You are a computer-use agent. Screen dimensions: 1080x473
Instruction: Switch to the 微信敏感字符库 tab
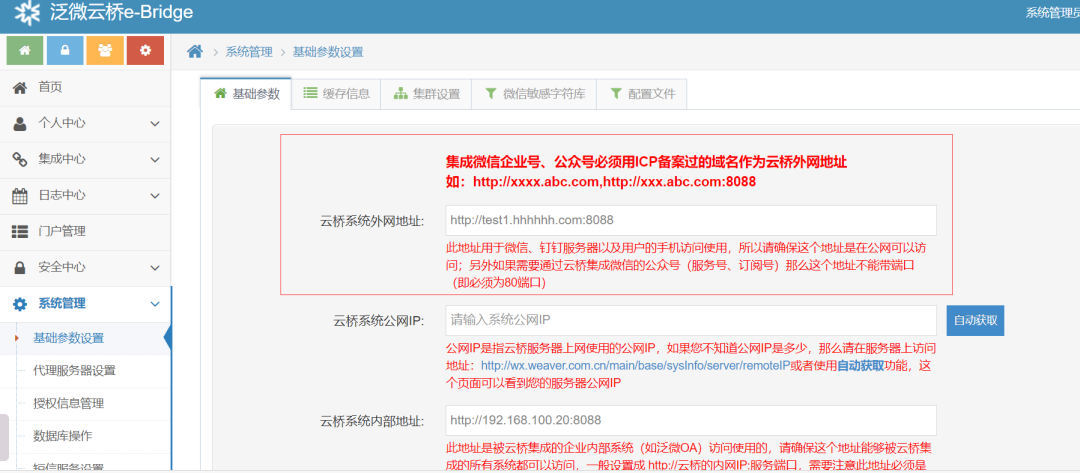click(x=534, y=94)
